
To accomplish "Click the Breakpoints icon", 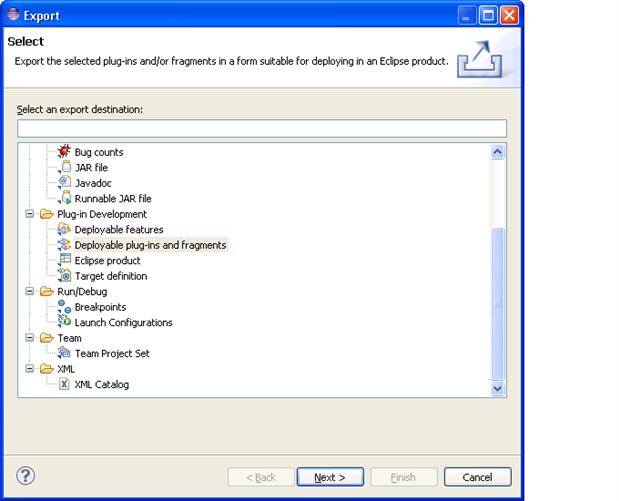I will point(64,306).
